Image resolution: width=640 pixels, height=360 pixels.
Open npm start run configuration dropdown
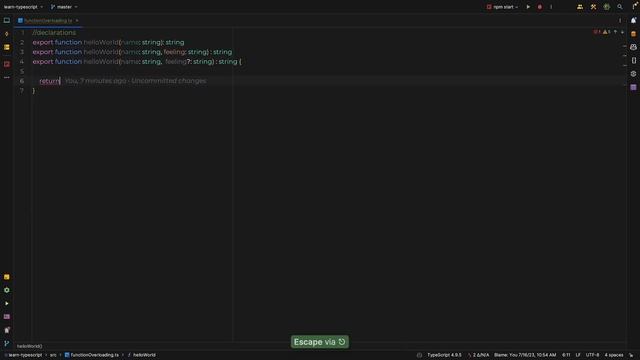click(502, 7)
